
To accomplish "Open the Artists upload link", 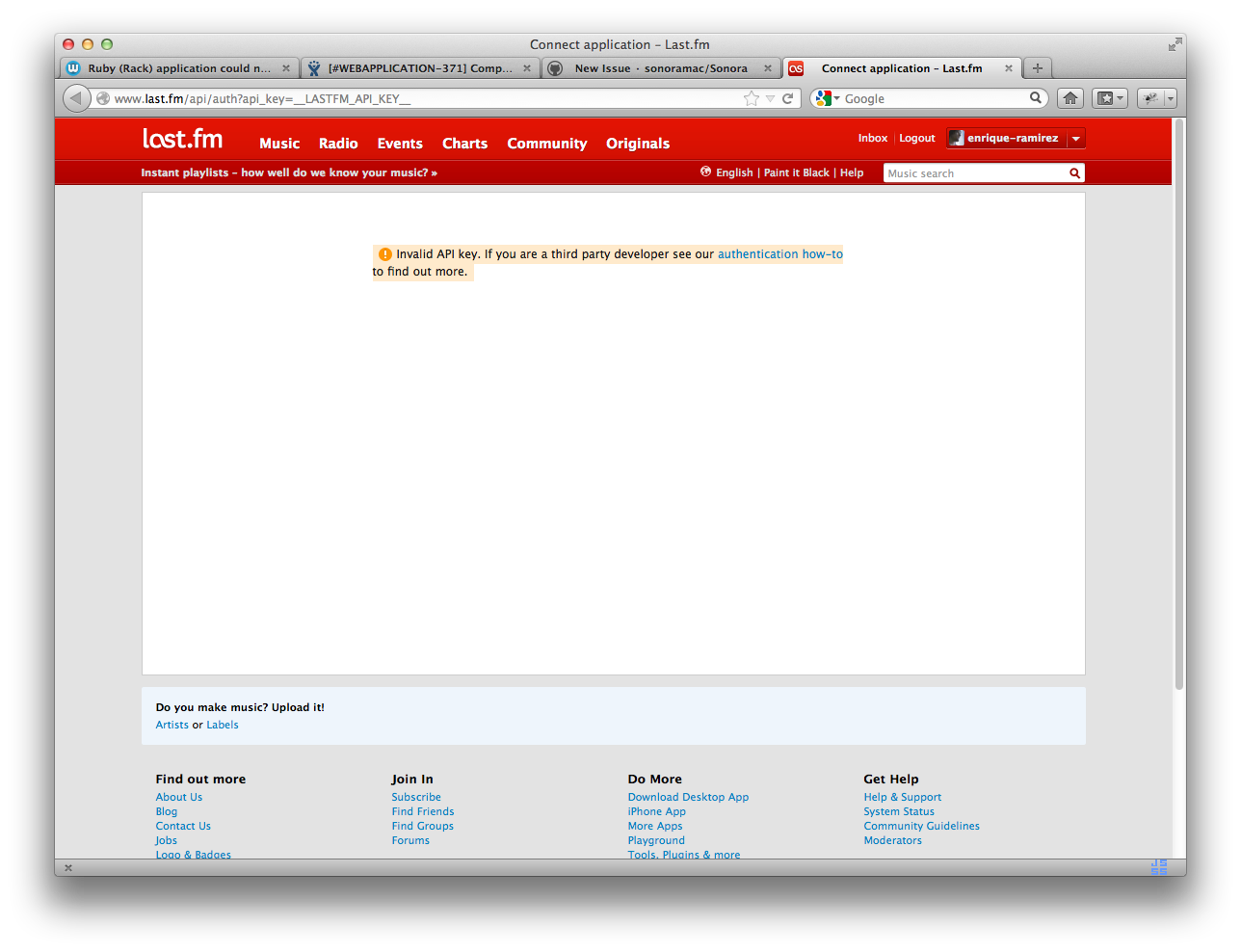I will click(x=172, y=725).
